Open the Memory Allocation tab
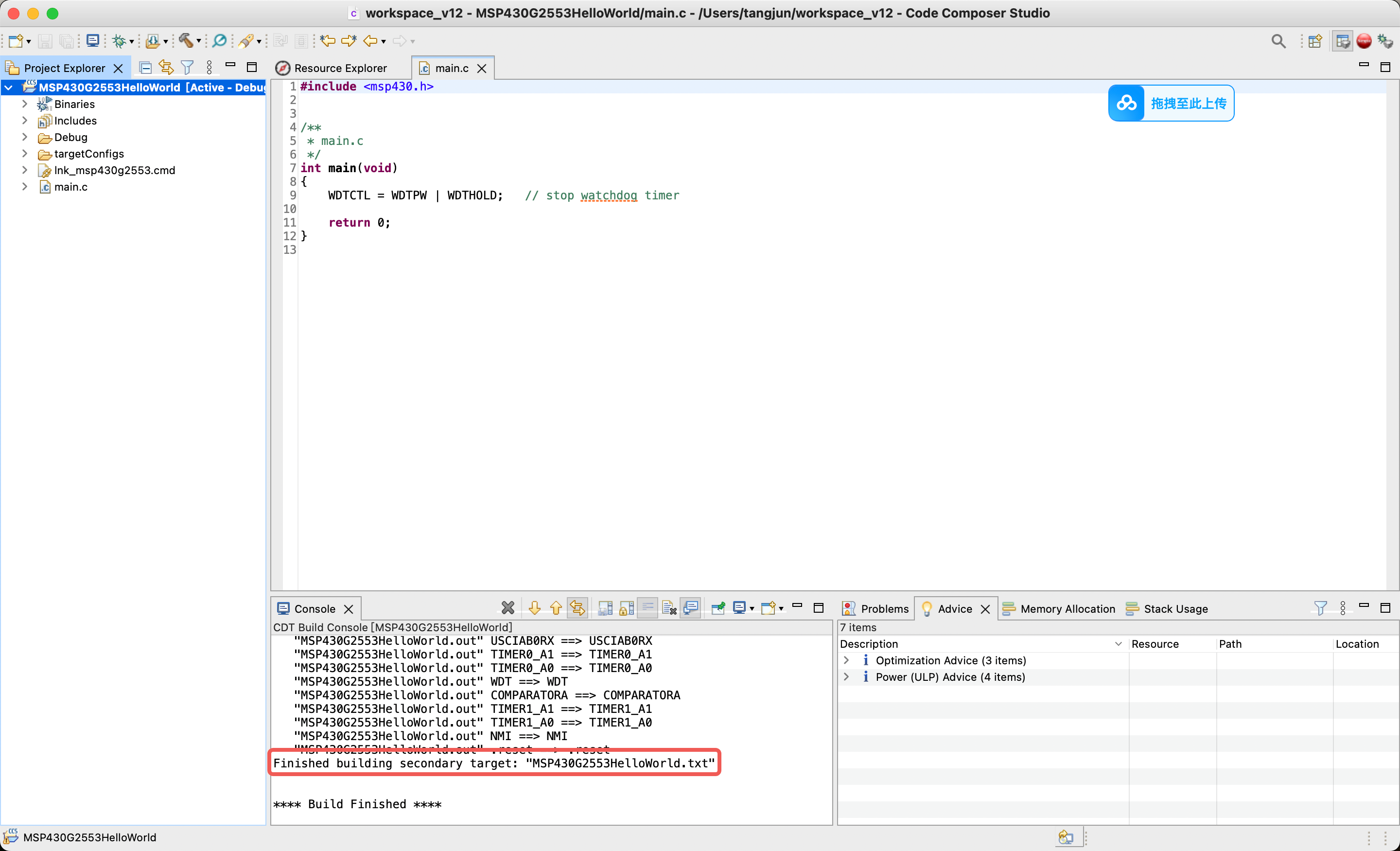The height and width of the screenshot is (851, 1400). [1059, 609]
